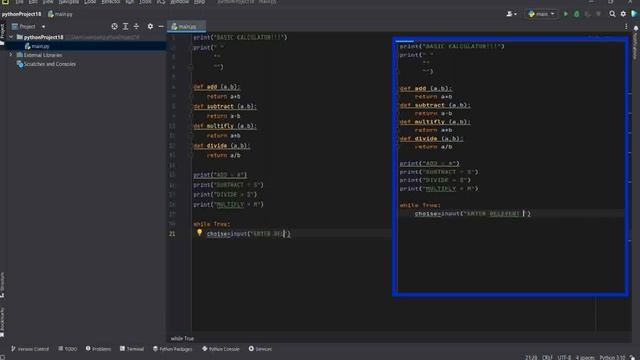The height and width of the screenshot is (360, 640).
Task: Open the Services tool window
Action: click(260, 349)
